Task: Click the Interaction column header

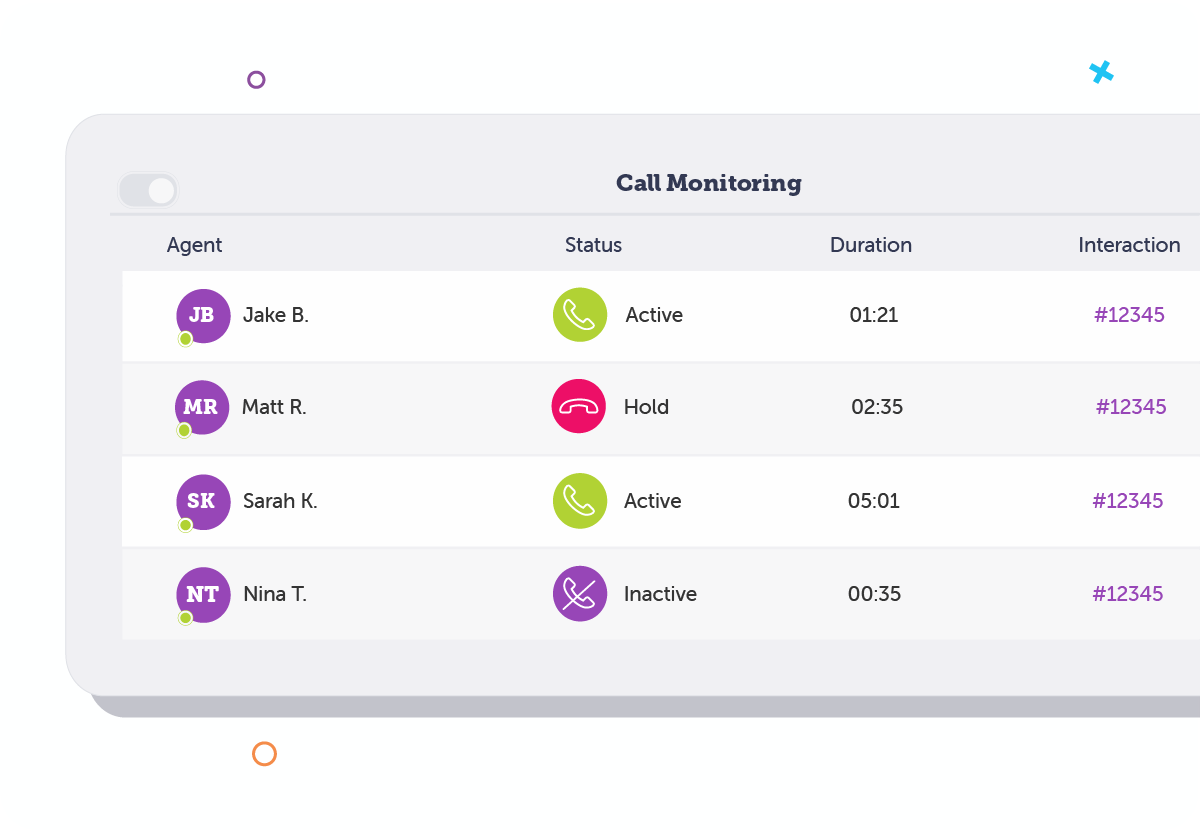Action: point(1129,245)
